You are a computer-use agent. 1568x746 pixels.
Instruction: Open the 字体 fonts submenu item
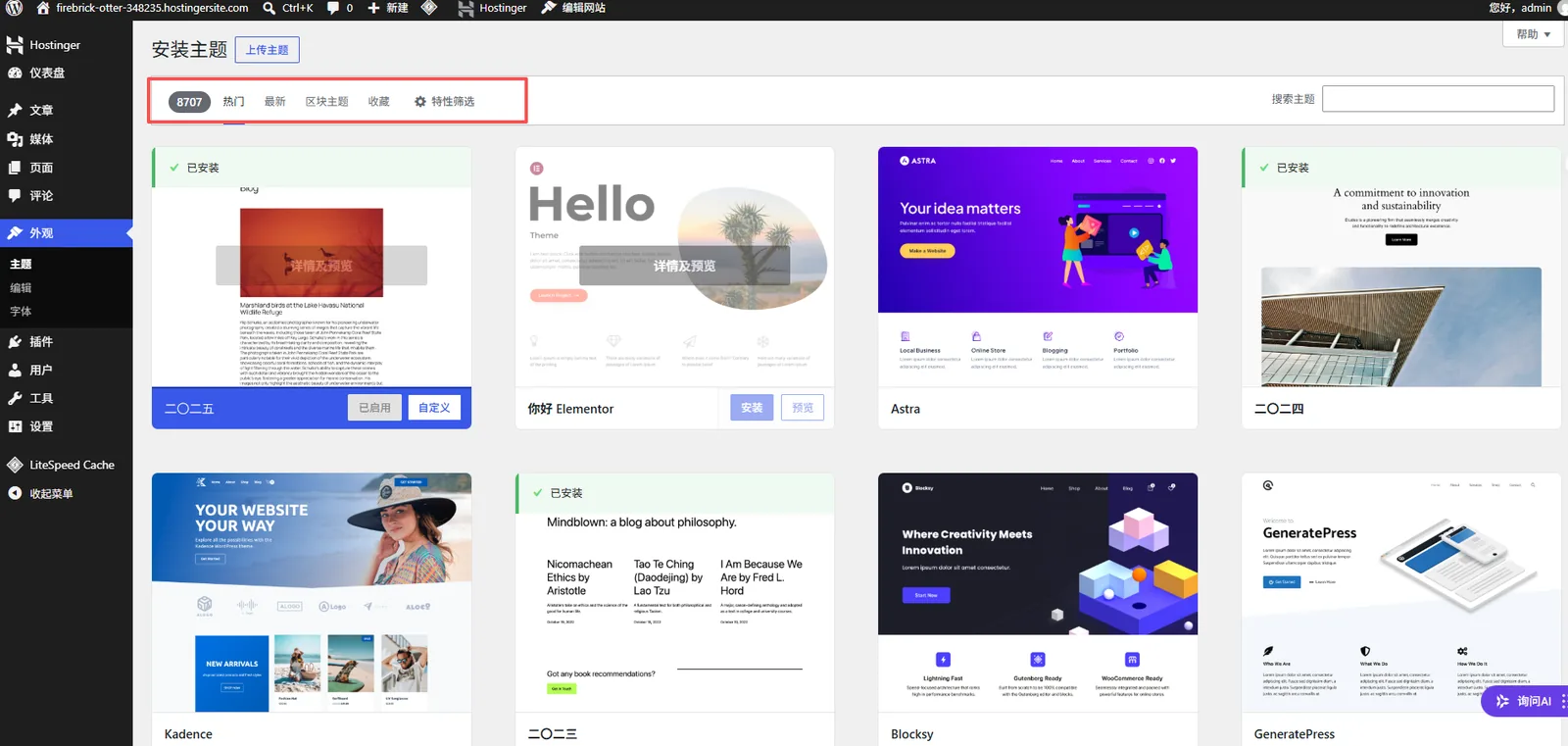click(21, 312)
